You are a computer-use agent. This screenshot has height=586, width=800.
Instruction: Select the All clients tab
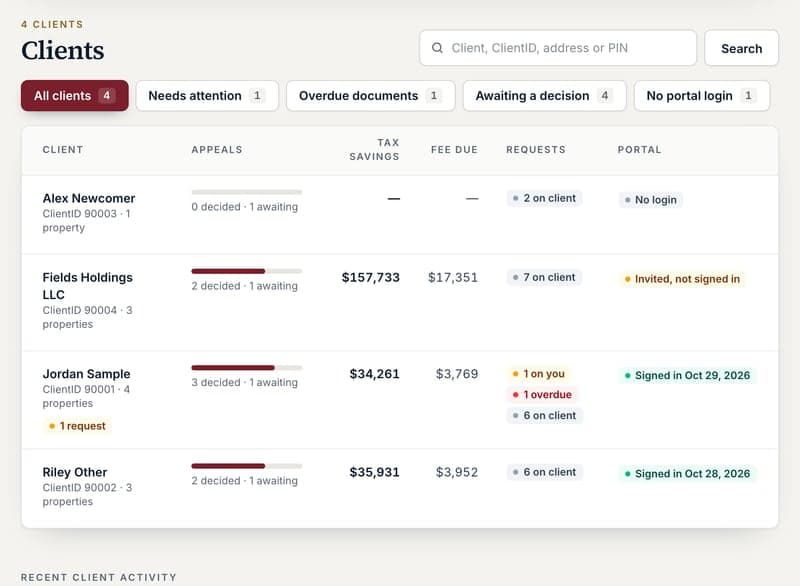(x=74, y=95)
